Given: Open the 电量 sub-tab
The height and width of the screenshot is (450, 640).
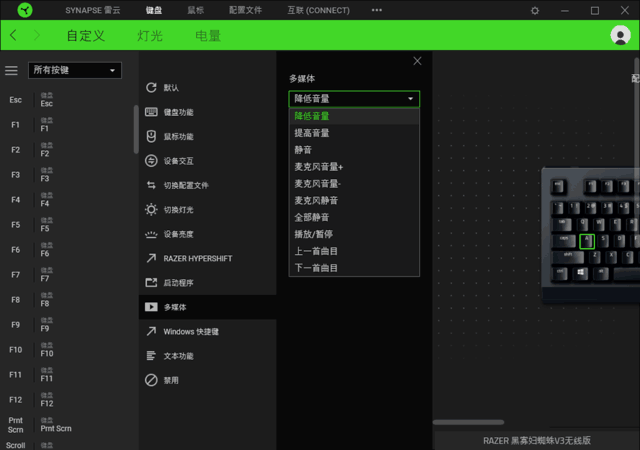Looking at the screenshot, I should click(208, 36).
